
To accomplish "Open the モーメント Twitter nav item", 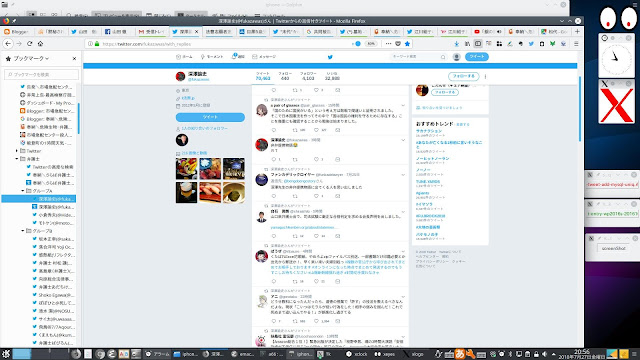I will click(212, 57).
